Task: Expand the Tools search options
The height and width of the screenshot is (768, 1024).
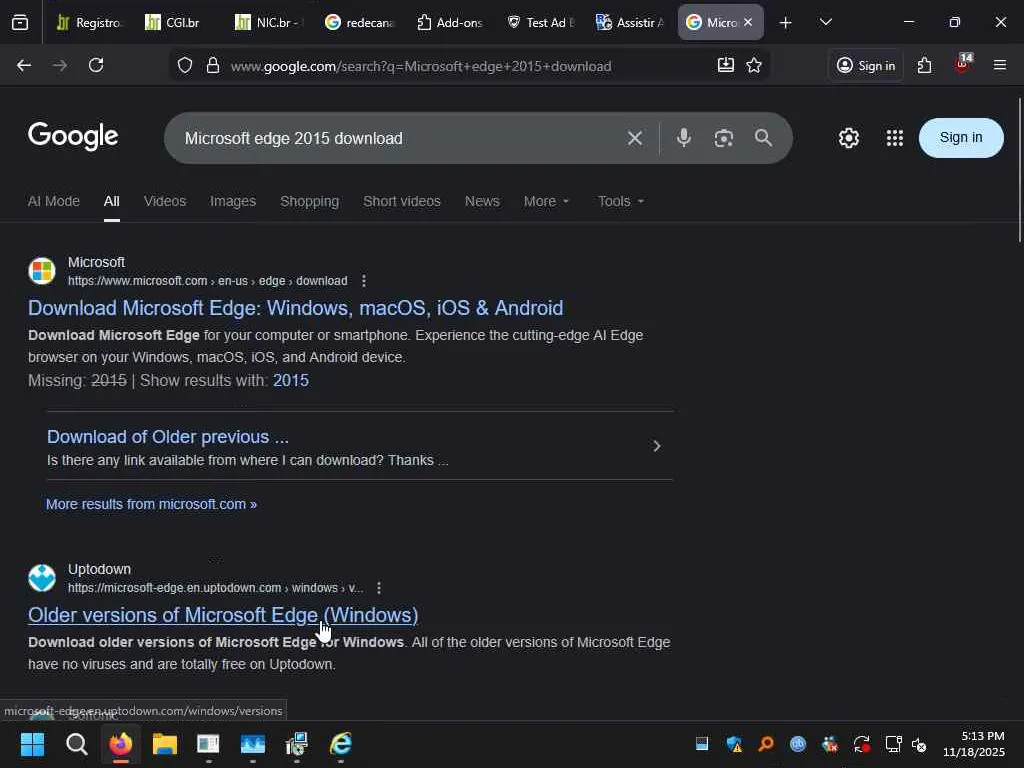Action: [621, 201]
